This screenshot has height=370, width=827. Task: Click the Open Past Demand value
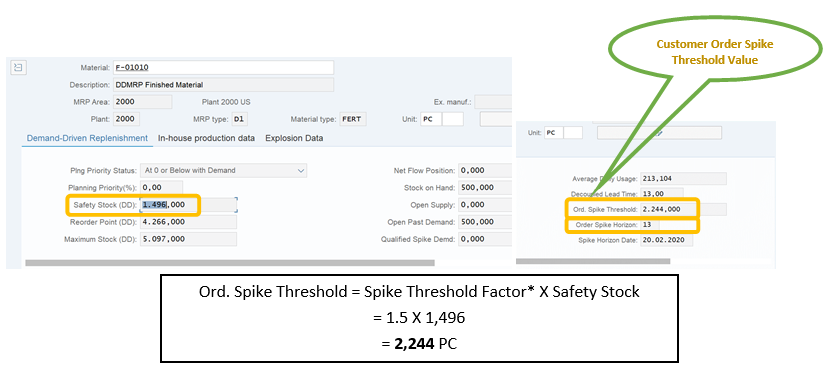[x=485, y=222]
